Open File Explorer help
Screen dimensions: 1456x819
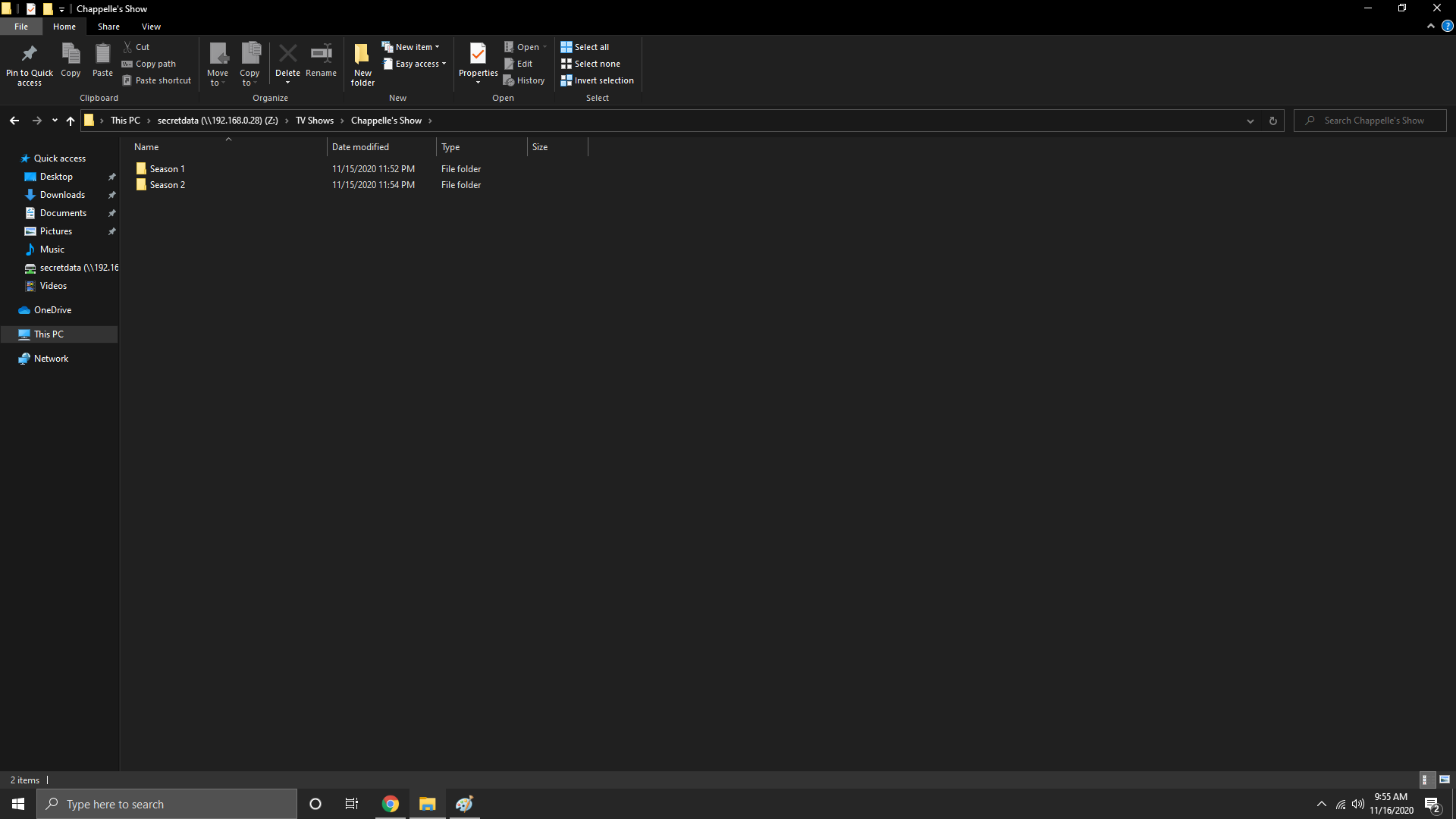pyautogui.click(x=1447, y=27)
